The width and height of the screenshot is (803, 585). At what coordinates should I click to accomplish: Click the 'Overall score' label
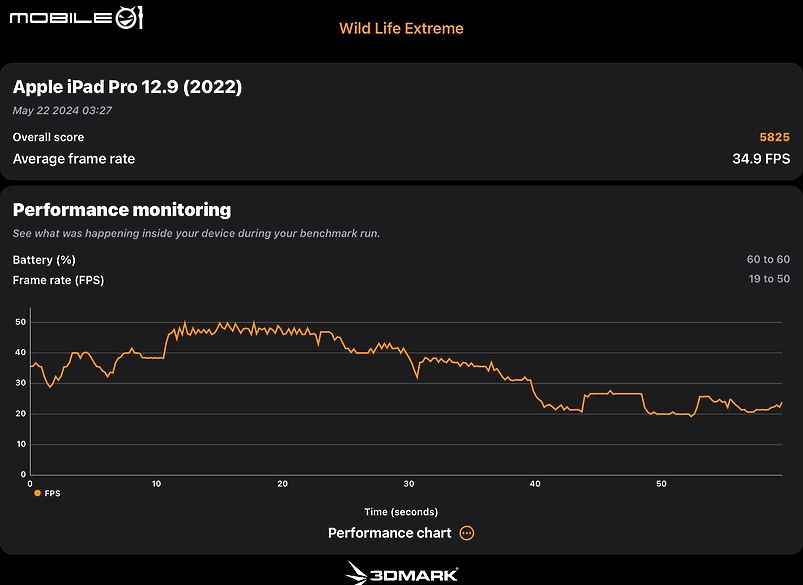[x=48, y=137]
